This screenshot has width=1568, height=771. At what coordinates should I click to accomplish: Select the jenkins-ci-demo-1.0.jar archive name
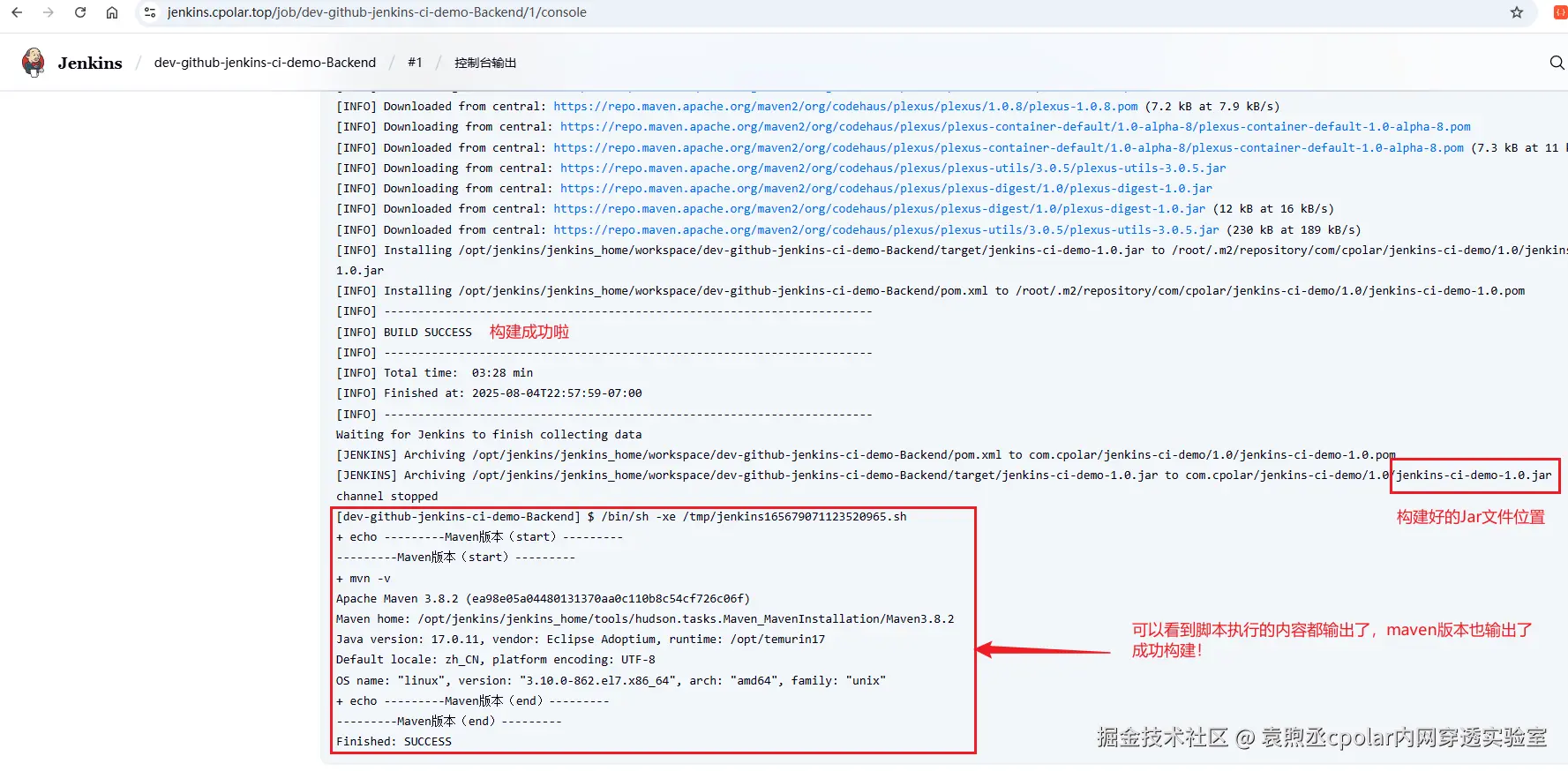click(x=1474, y=475)
